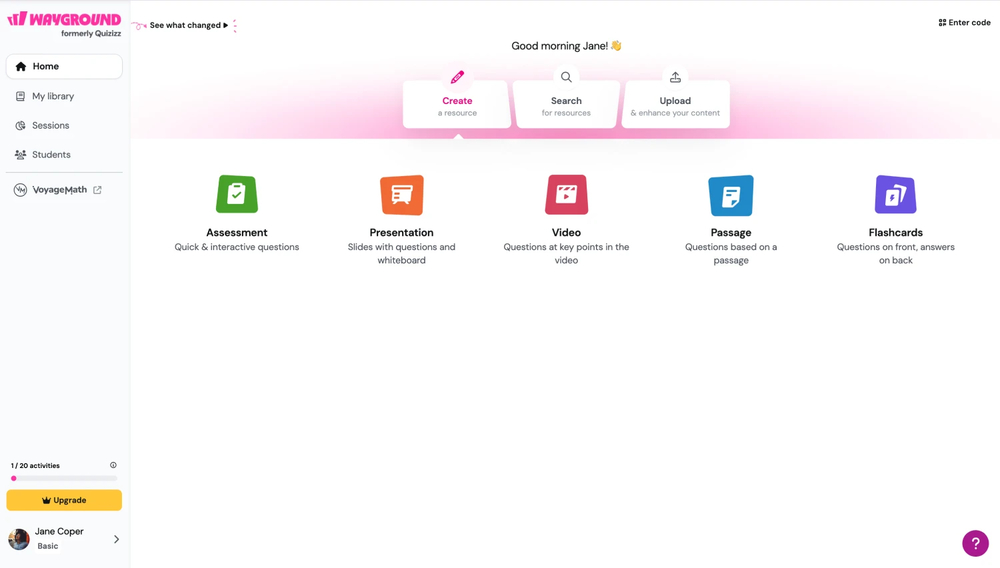Image resolution: width=1000 pixels, height=568 pixels.
Task: Open My library in the sidebar
Action: coord(53,96)
